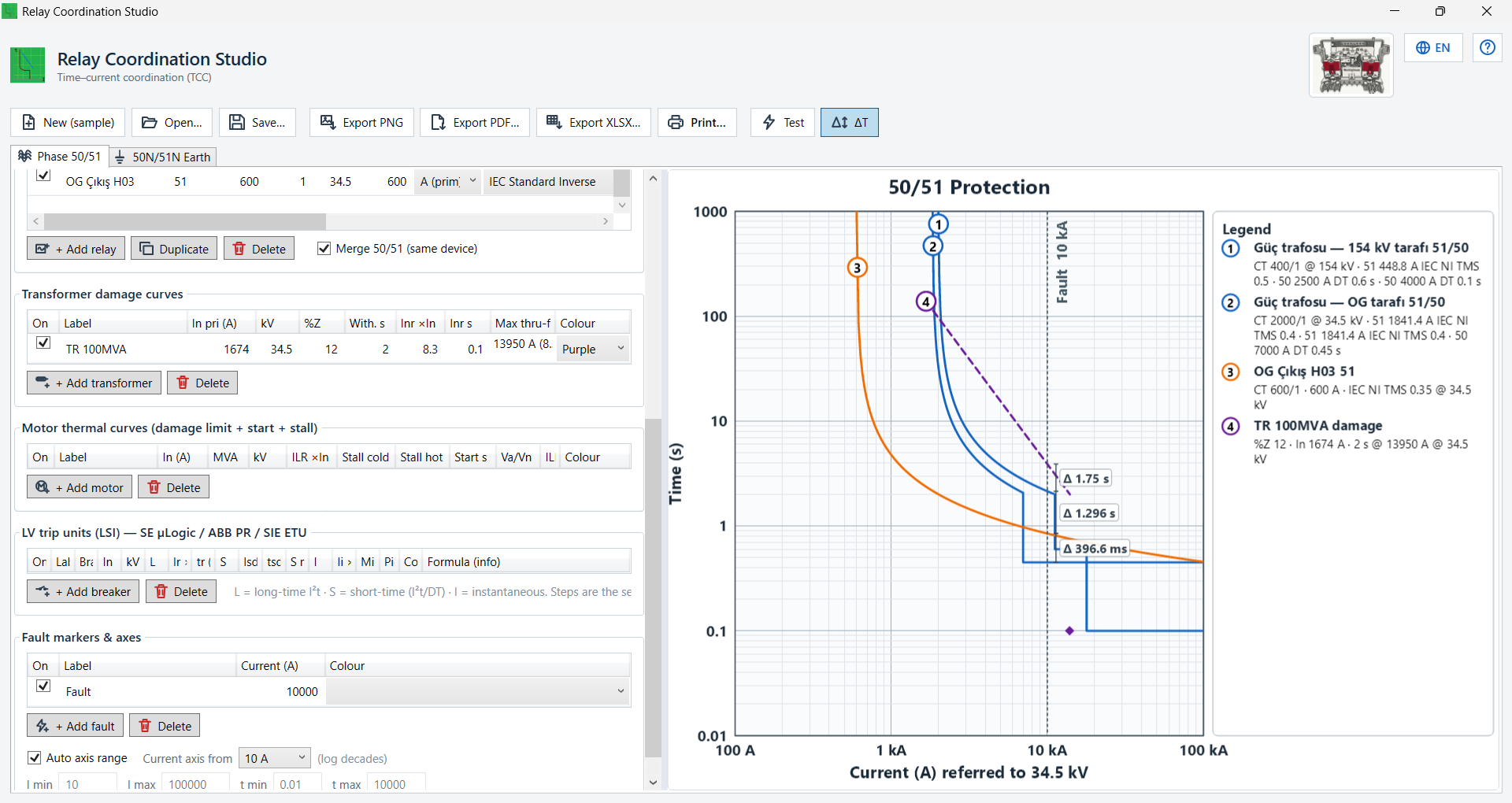Viewport: 1512px width, 803px height.
Task: Click relay table scroll down arrow
Action: pos(622,205)
